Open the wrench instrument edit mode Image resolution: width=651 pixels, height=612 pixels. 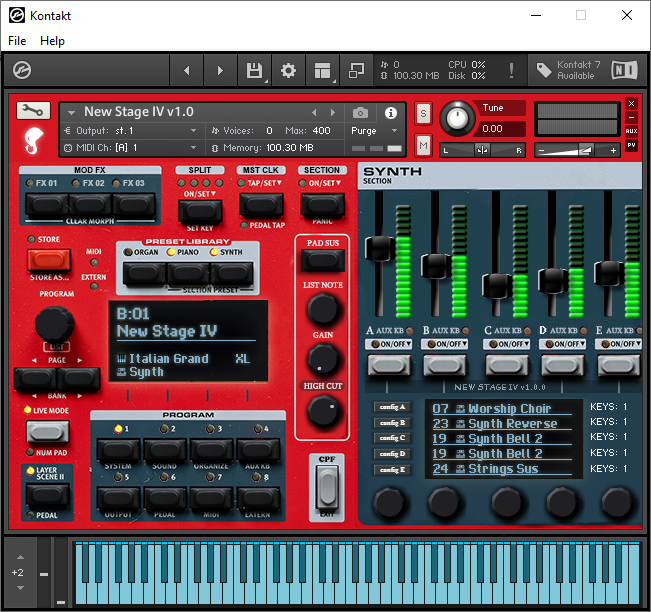(33, 110)
